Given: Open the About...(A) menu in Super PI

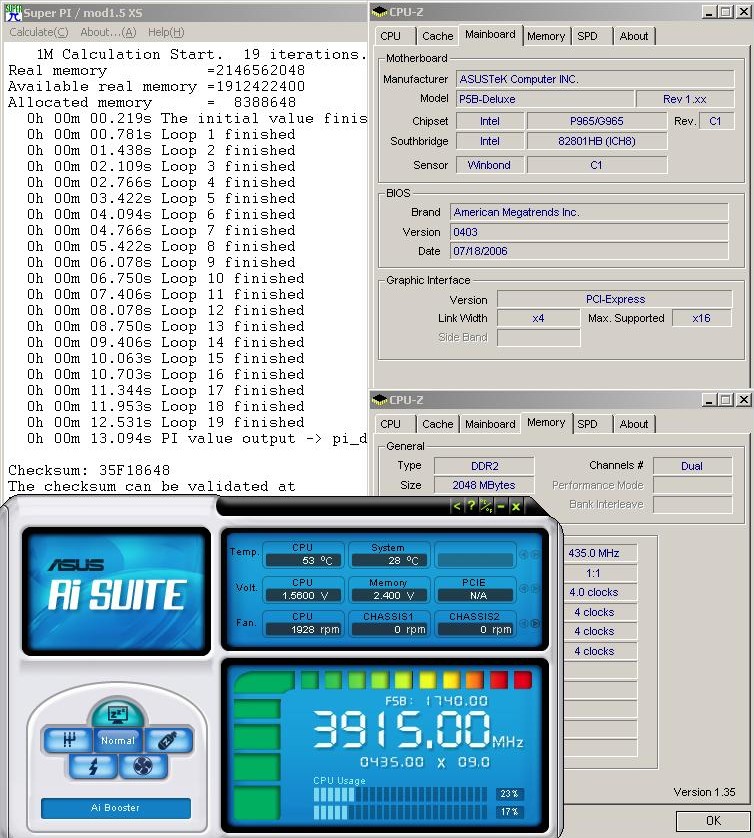Looking at the screenshot, I should tap(108, 32).
